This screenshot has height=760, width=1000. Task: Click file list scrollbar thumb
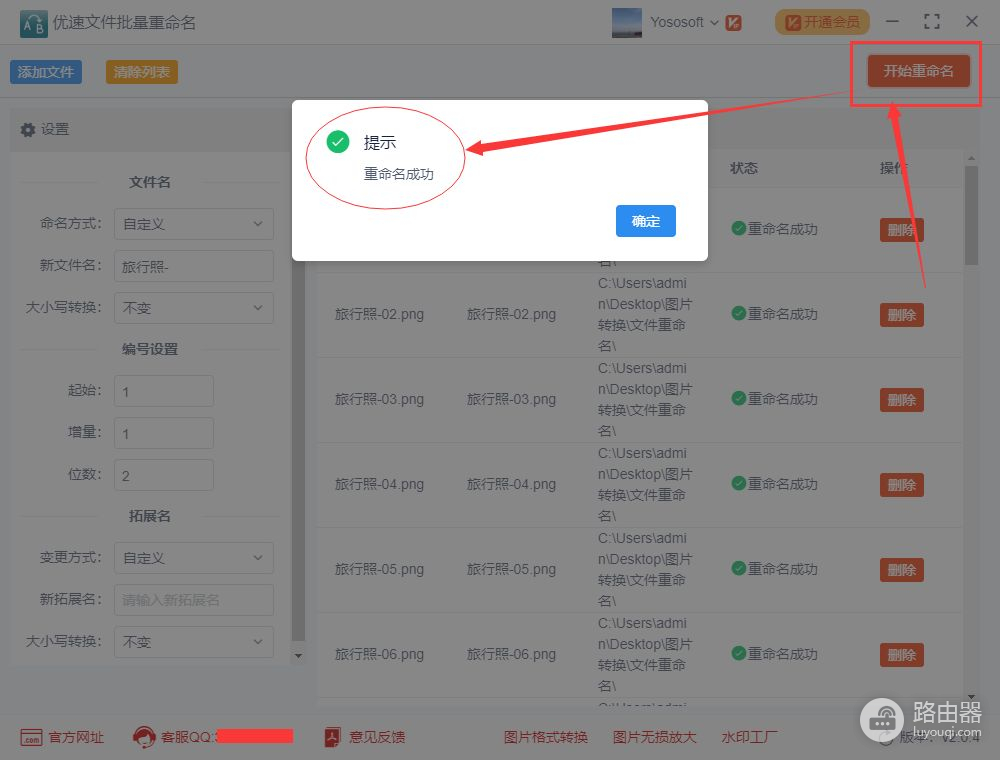tap(971, 216)
